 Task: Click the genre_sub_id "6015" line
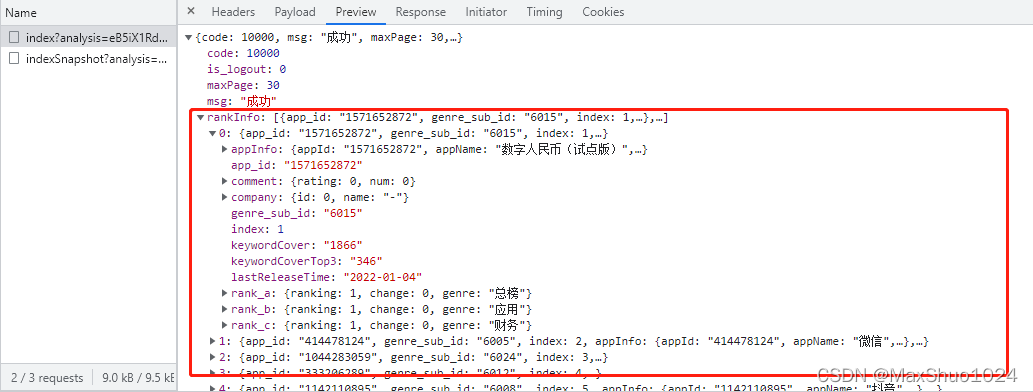point(296,213)
